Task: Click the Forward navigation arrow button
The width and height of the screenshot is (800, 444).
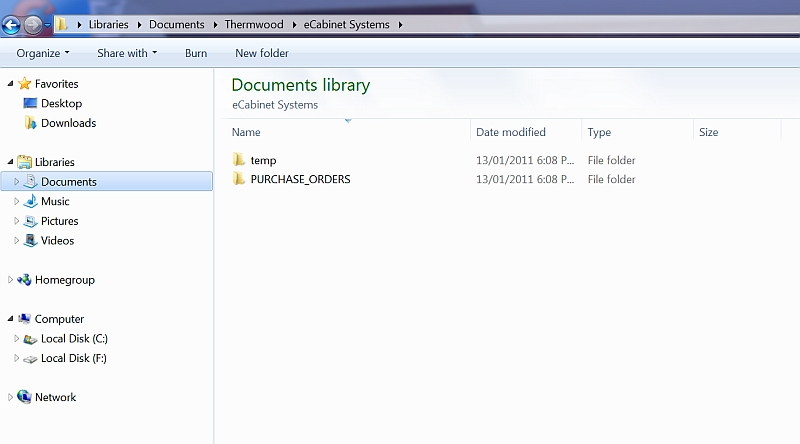Action: pos(33,24)
